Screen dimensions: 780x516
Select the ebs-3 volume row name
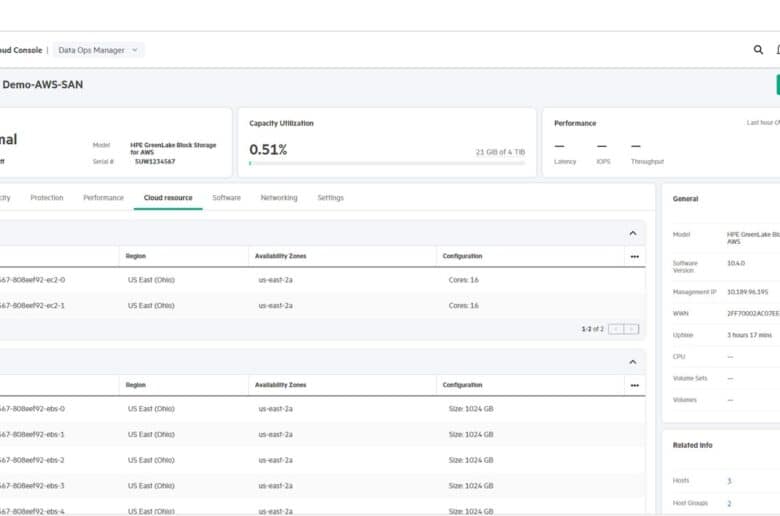[x=32, y=486]
